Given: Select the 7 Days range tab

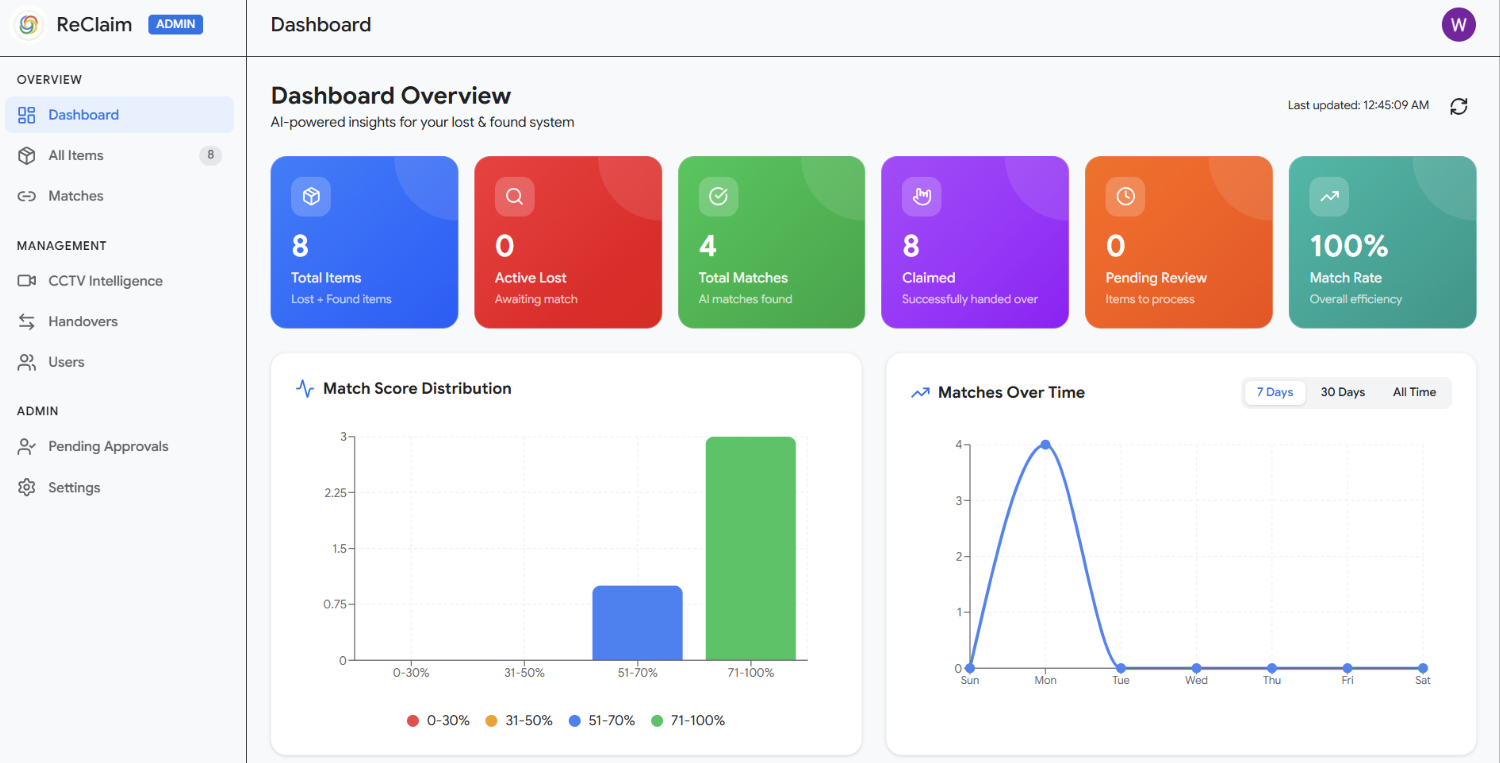Looking at the screenshot, I should click(1275, 392).
